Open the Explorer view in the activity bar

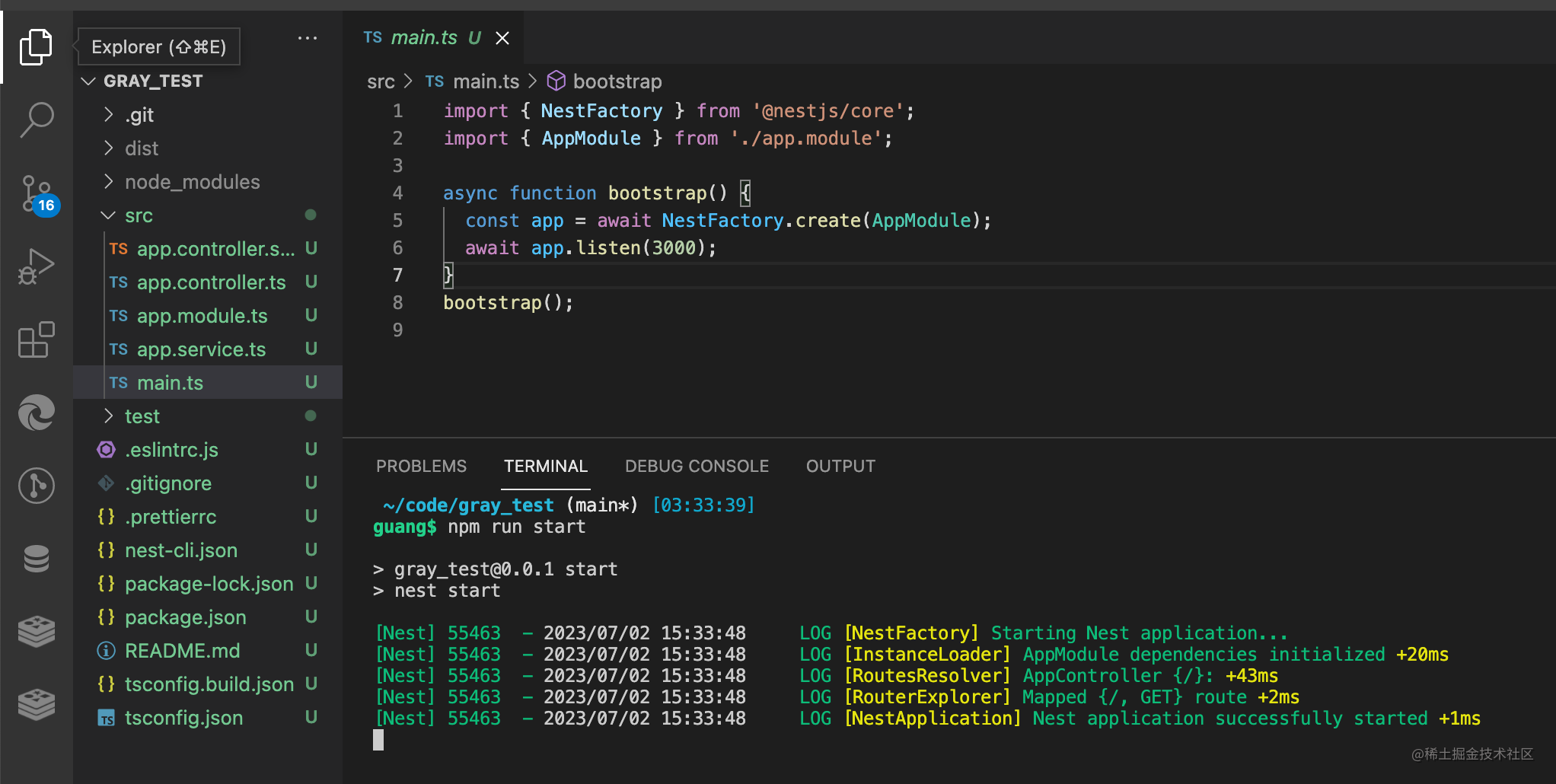(36, 47)
